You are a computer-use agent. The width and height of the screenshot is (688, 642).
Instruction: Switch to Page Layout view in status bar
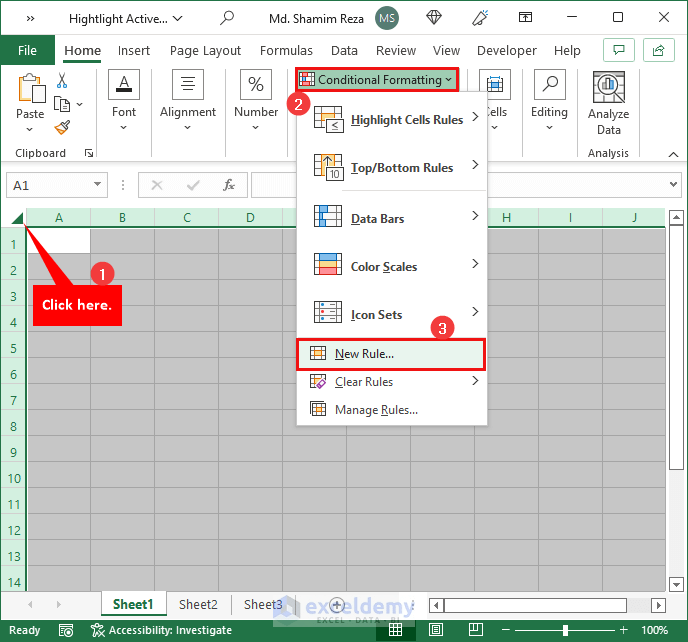(436, 630)
